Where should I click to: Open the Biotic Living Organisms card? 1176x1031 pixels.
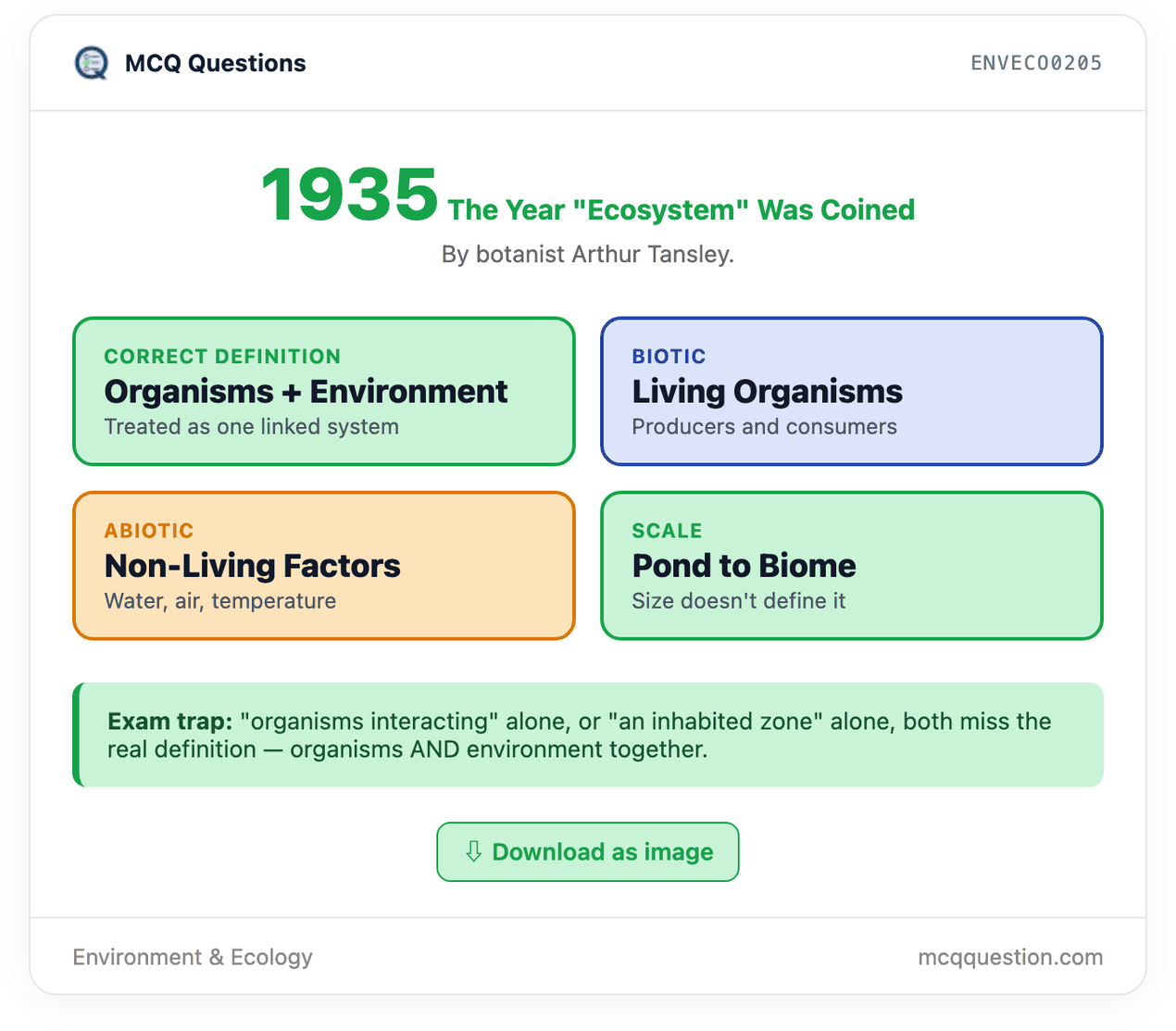pos(852,391)
